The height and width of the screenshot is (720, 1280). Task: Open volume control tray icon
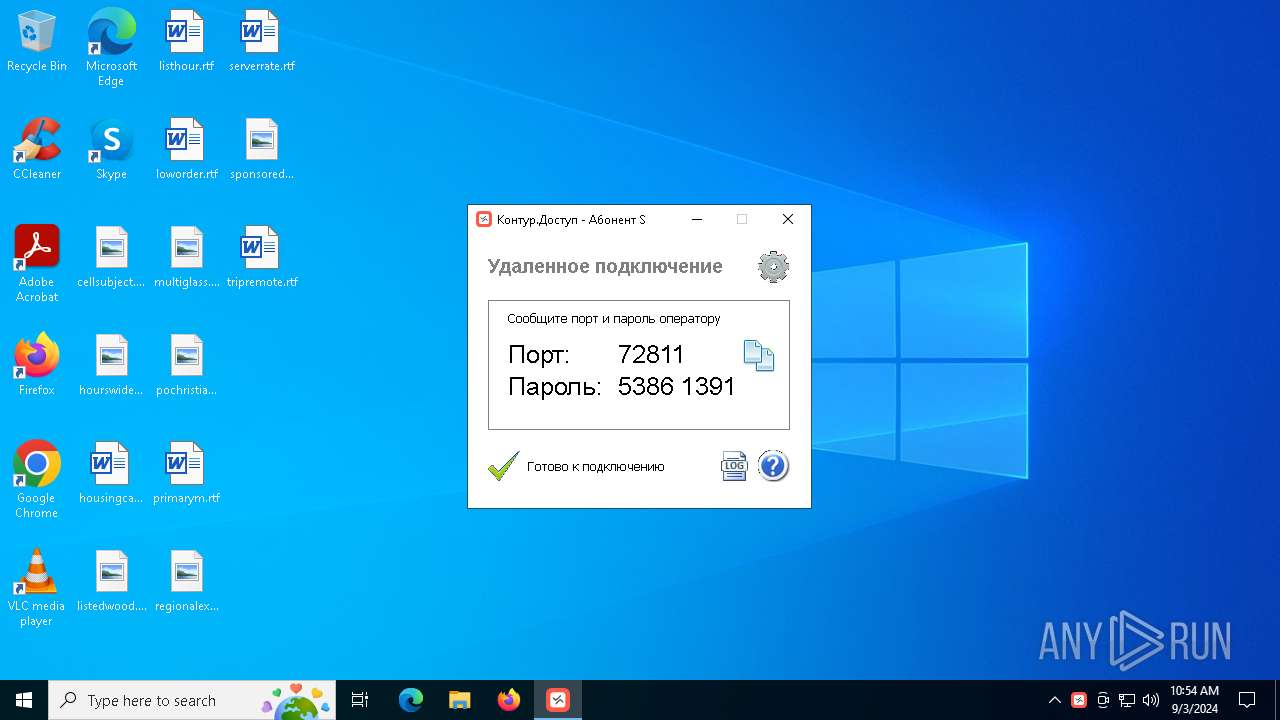(1151, 700)
